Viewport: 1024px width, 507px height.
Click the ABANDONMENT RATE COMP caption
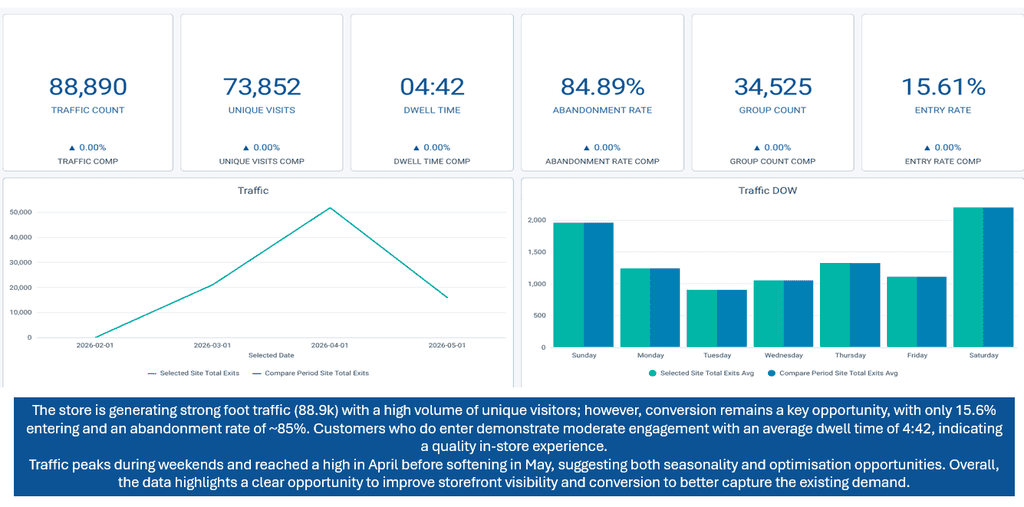tap(602, 161)
